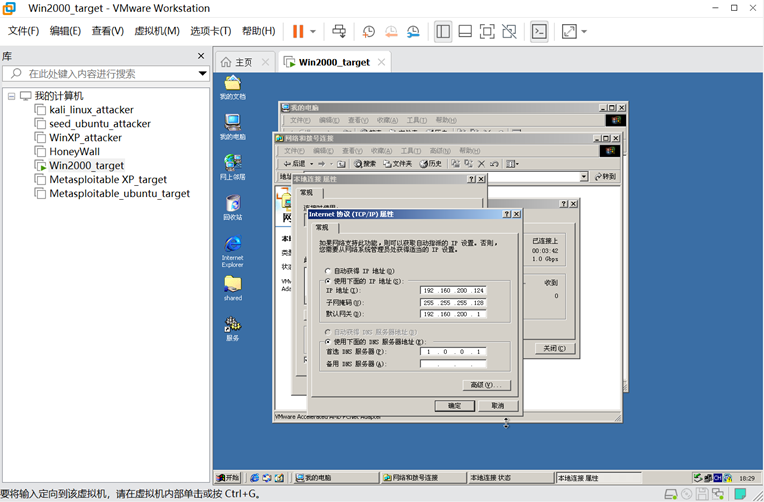Click the 后退 button in 网络和拨号连接
The width and height of the screenshot is (764, 502).
pyautogui.click(x=295, y=164)
